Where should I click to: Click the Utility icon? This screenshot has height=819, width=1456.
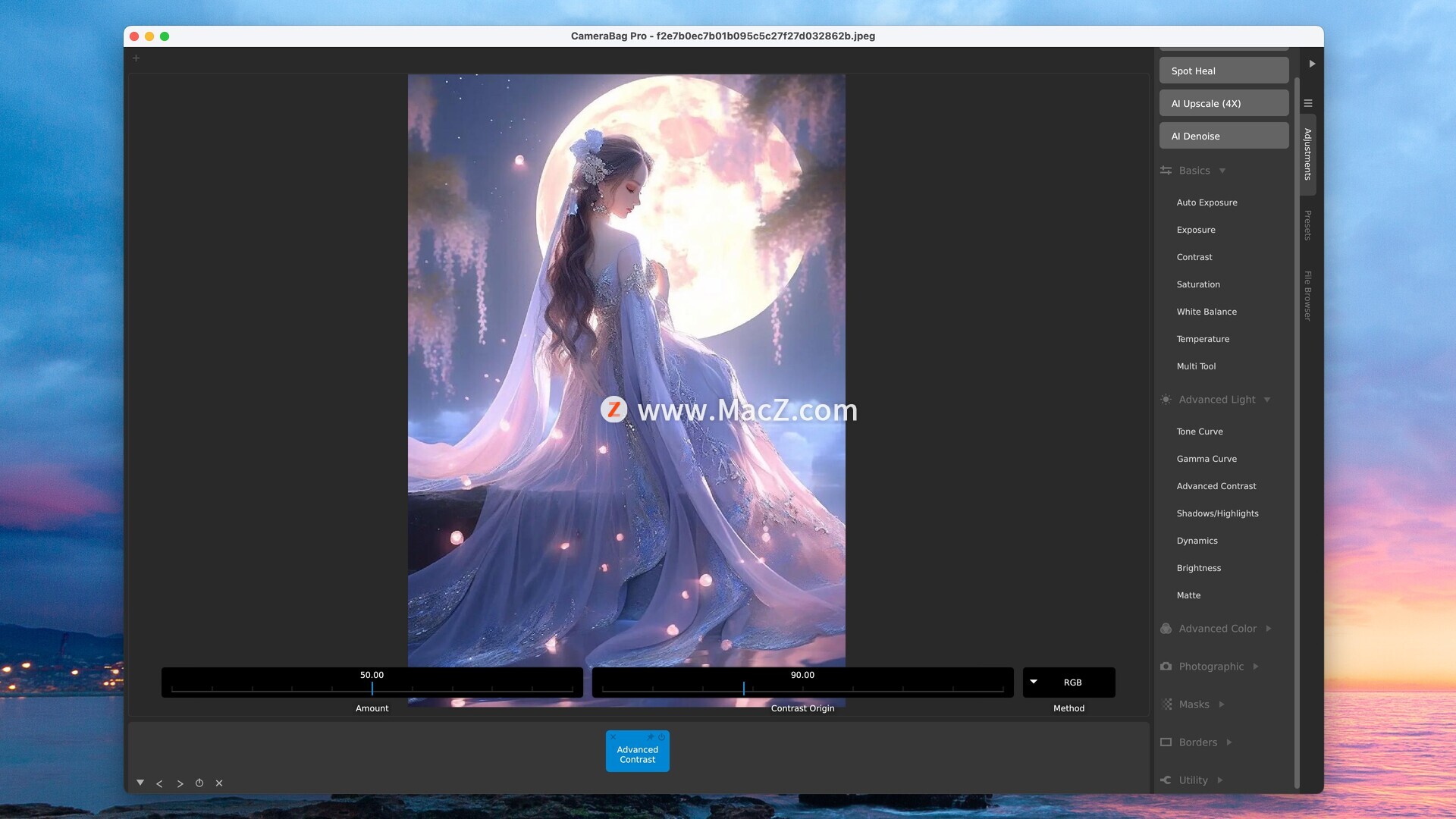click(1166, 780)
